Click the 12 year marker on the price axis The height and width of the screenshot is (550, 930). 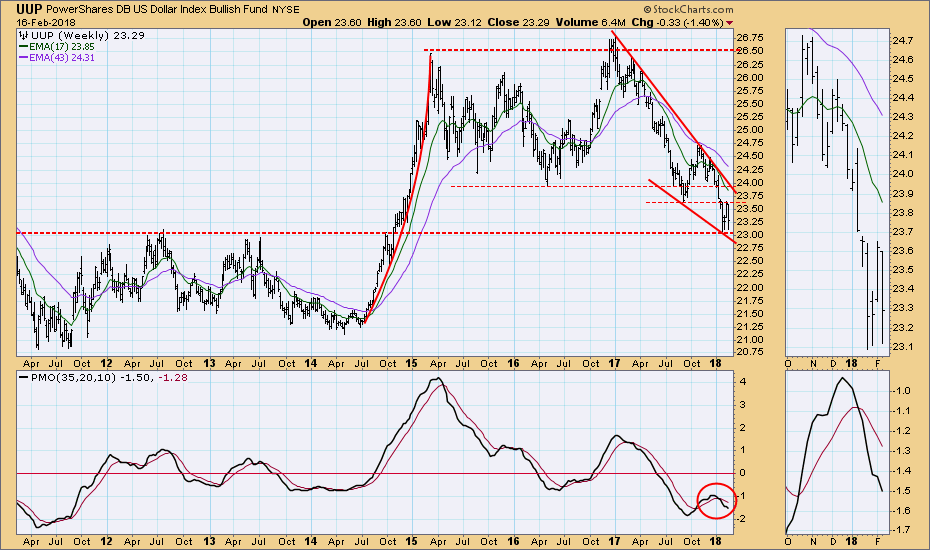[106, 363]
